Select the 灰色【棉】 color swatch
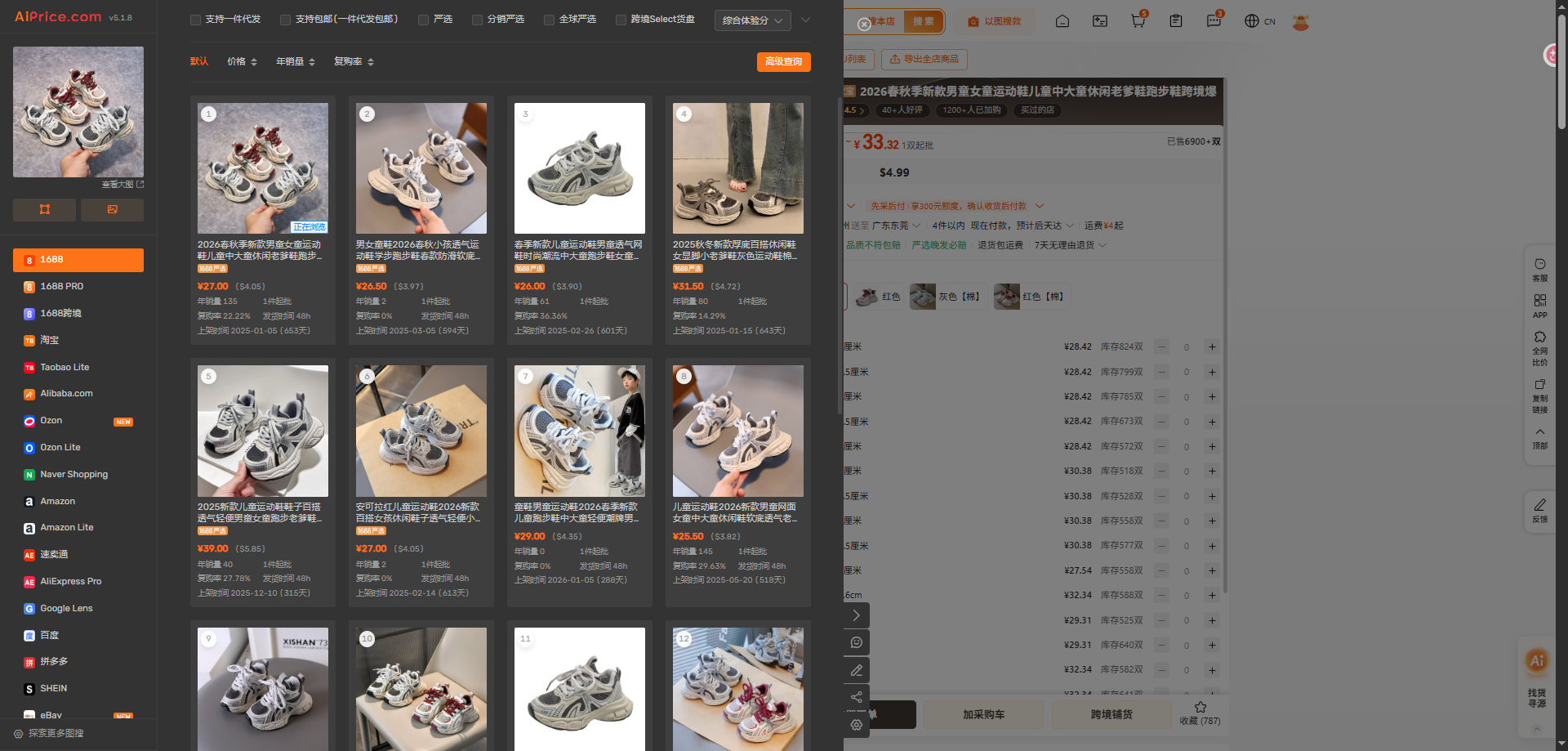 coord(947,297)
